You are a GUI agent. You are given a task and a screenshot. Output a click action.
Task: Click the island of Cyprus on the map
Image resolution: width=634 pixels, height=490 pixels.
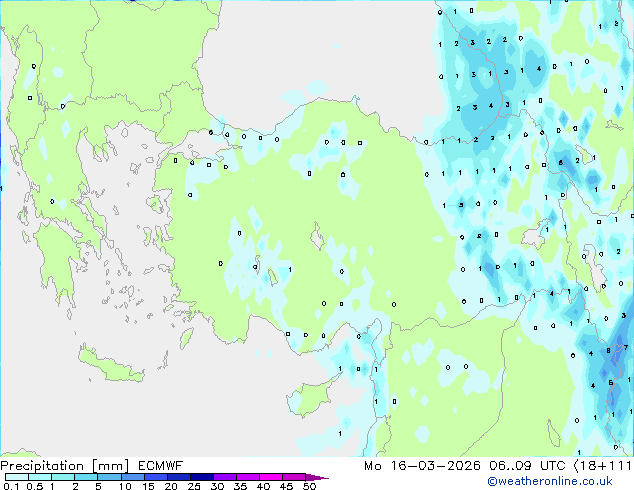pos(311,396)
